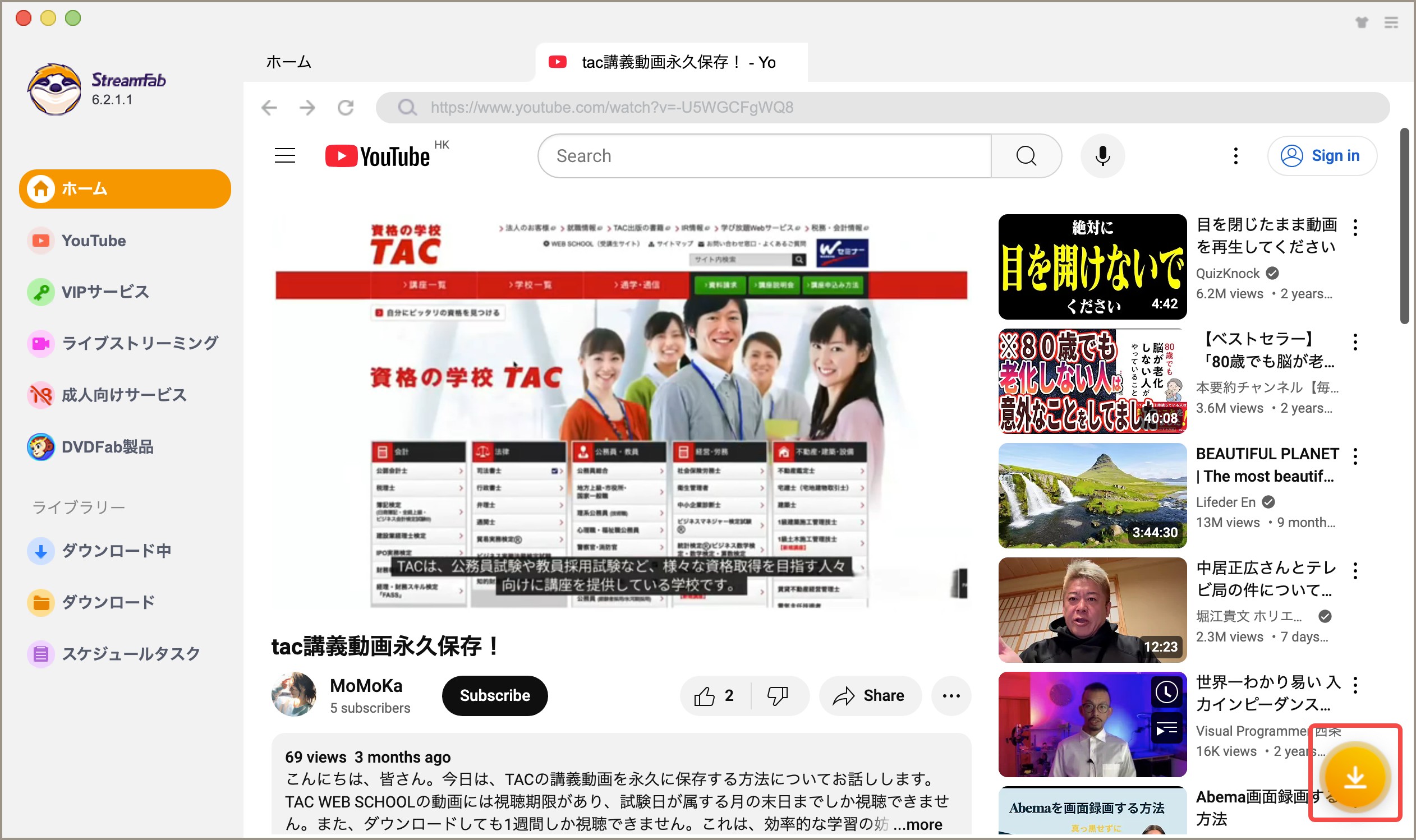Open options for 中居正広さん video
1416x840 pixels.
tap(1355, 571)
